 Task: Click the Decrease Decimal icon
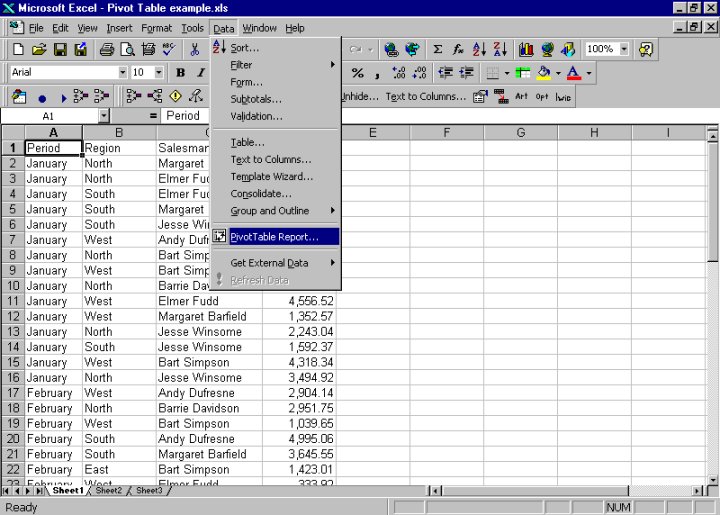420,73
